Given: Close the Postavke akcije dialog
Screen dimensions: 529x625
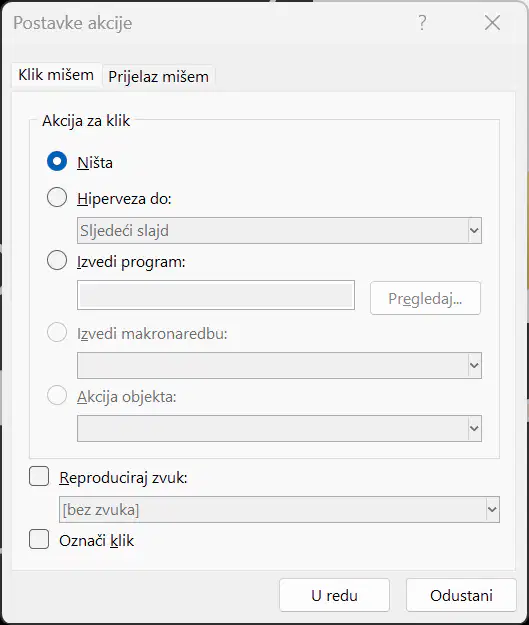Looking at the screenshot, I should click(492, 23).
